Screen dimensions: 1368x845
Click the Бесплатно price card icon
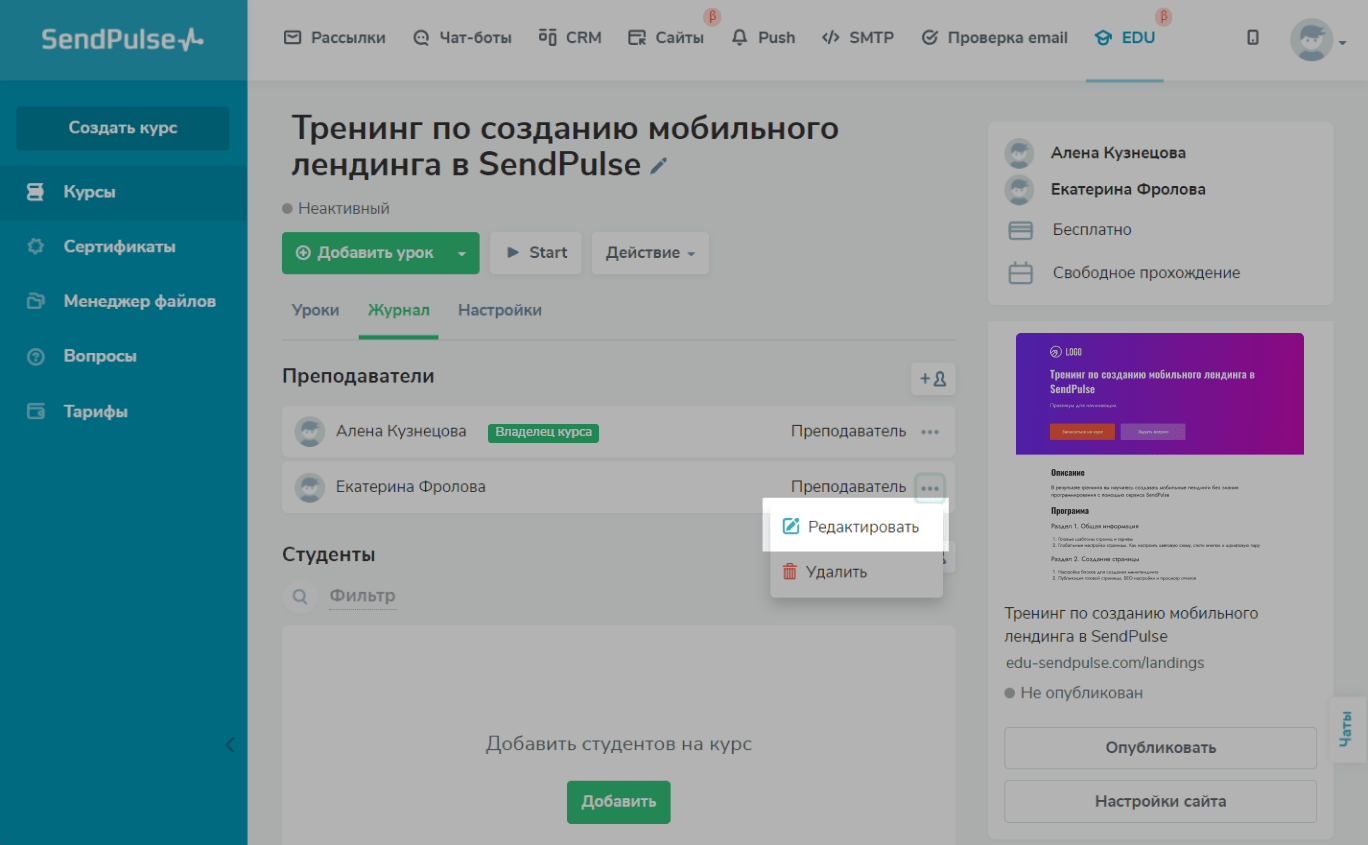[x=1020, y=231]
